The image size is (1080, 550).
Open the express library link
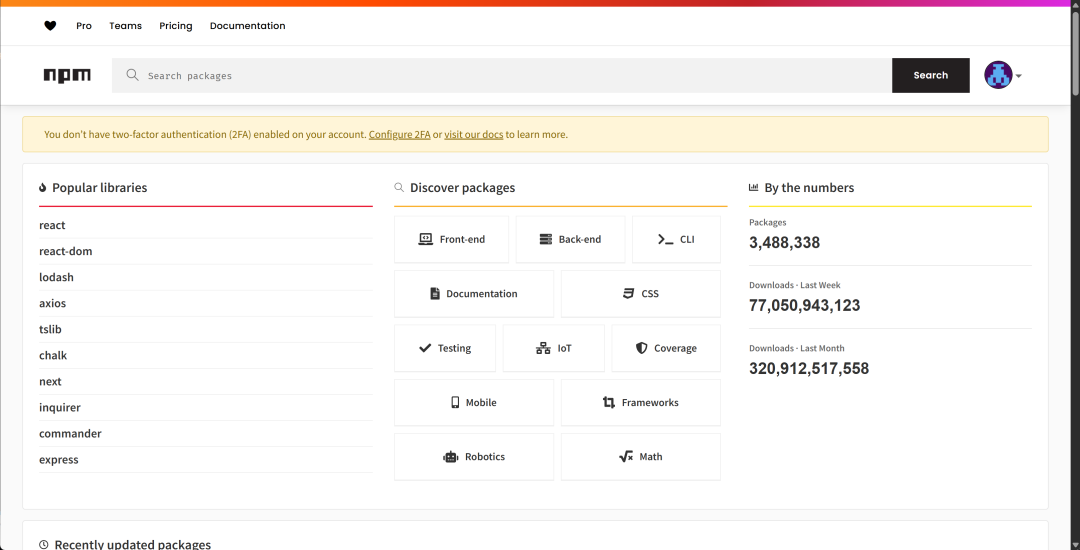click(x=59, y=460)
